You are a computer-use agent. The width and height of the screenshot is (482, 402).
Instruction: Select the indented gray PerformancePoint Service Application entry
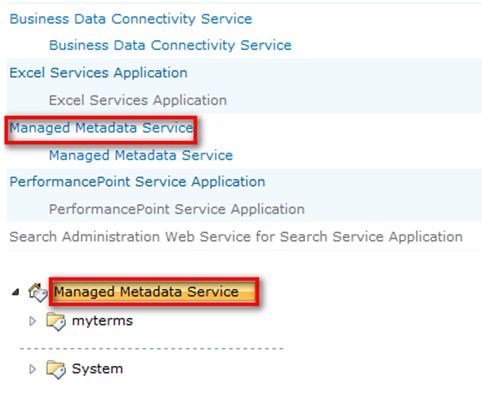coord(177,210)
